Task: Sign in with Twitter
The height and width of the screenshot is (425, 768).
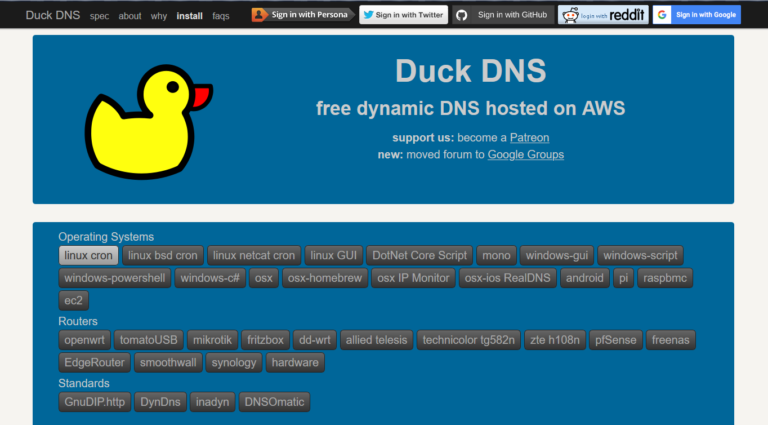Action: coord(404,15)
